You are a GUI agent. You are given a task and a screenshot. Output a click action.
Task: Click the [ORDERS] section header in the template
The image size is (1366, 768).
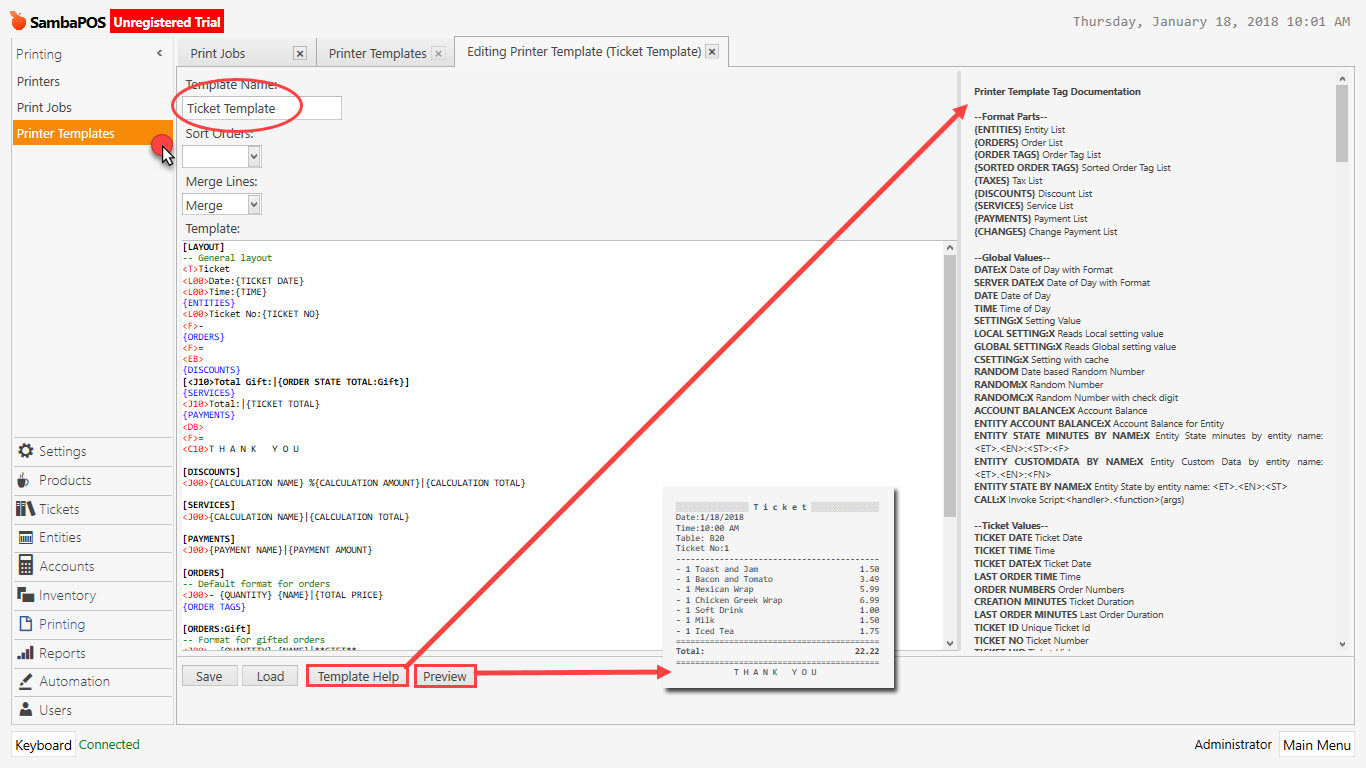pyautogui.click(x=204, y=574)
